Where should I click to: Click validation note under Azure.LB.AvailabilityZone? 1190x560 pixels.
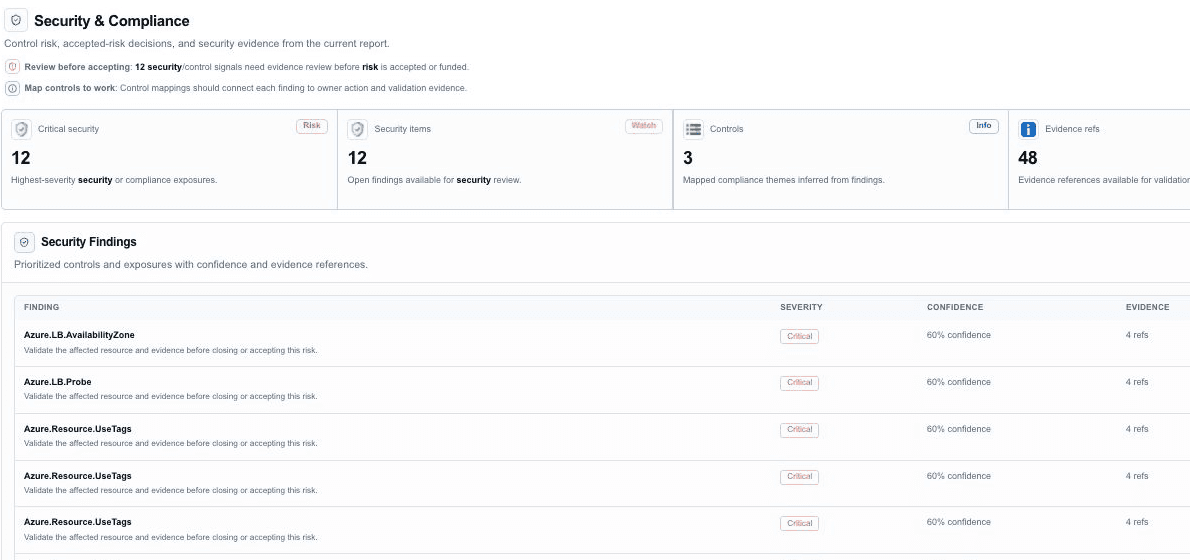point(171,350)
